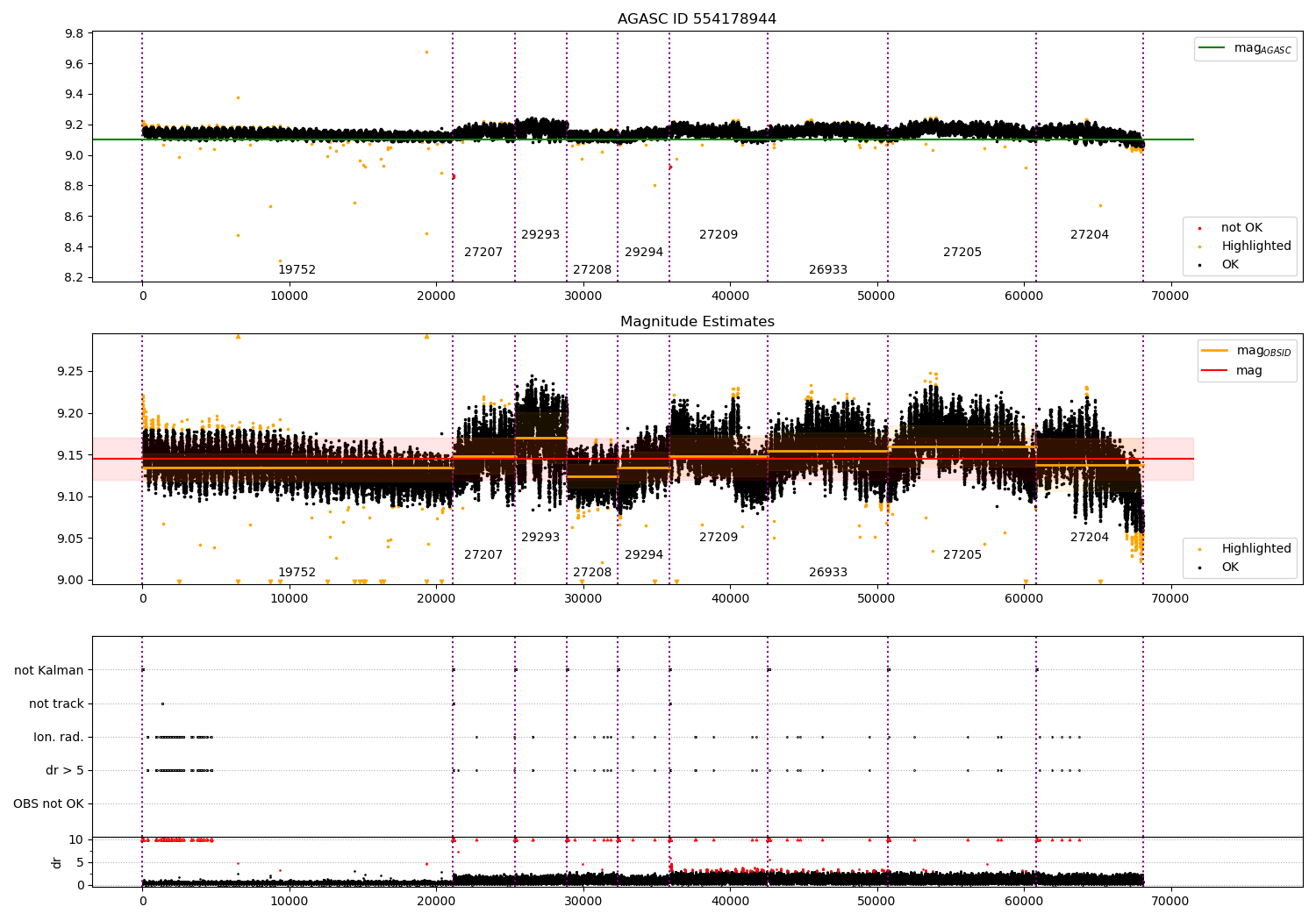Click the 'not Kalman' row label

[49, 670]
